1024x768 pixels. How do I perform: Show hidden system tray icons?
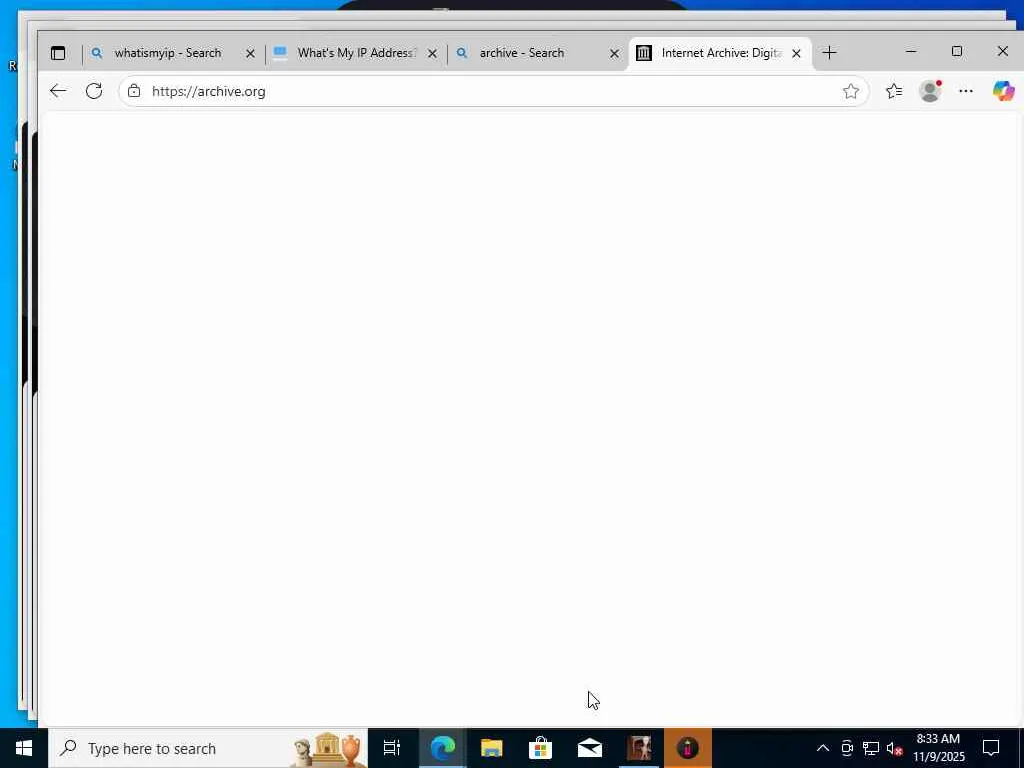pos(823,748)
